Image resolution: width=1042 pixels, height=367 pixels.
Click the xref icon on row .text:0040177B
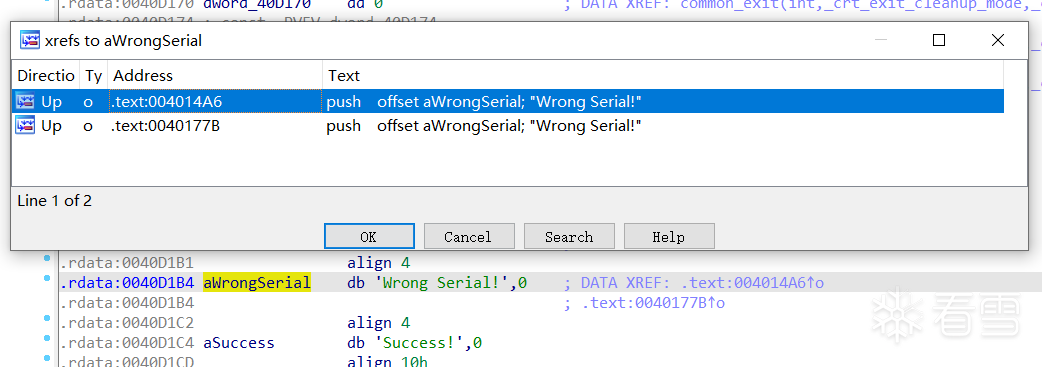pyautogui.click(x=25, y=125)
